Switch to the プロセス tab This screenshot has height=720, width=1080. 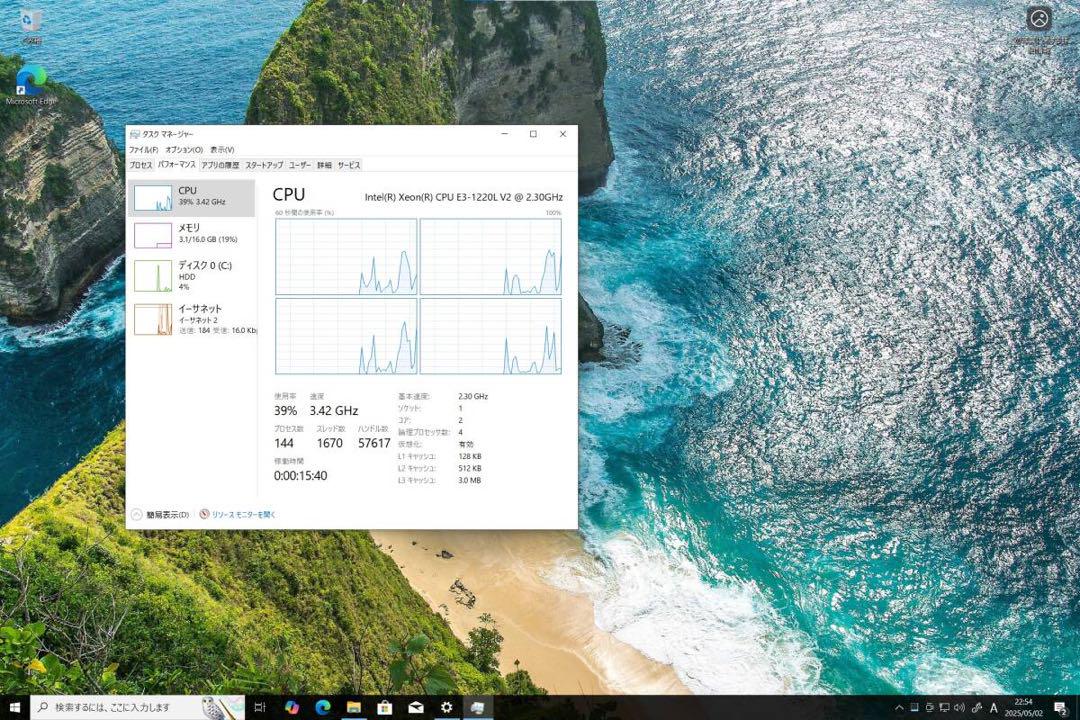point(141,165)
